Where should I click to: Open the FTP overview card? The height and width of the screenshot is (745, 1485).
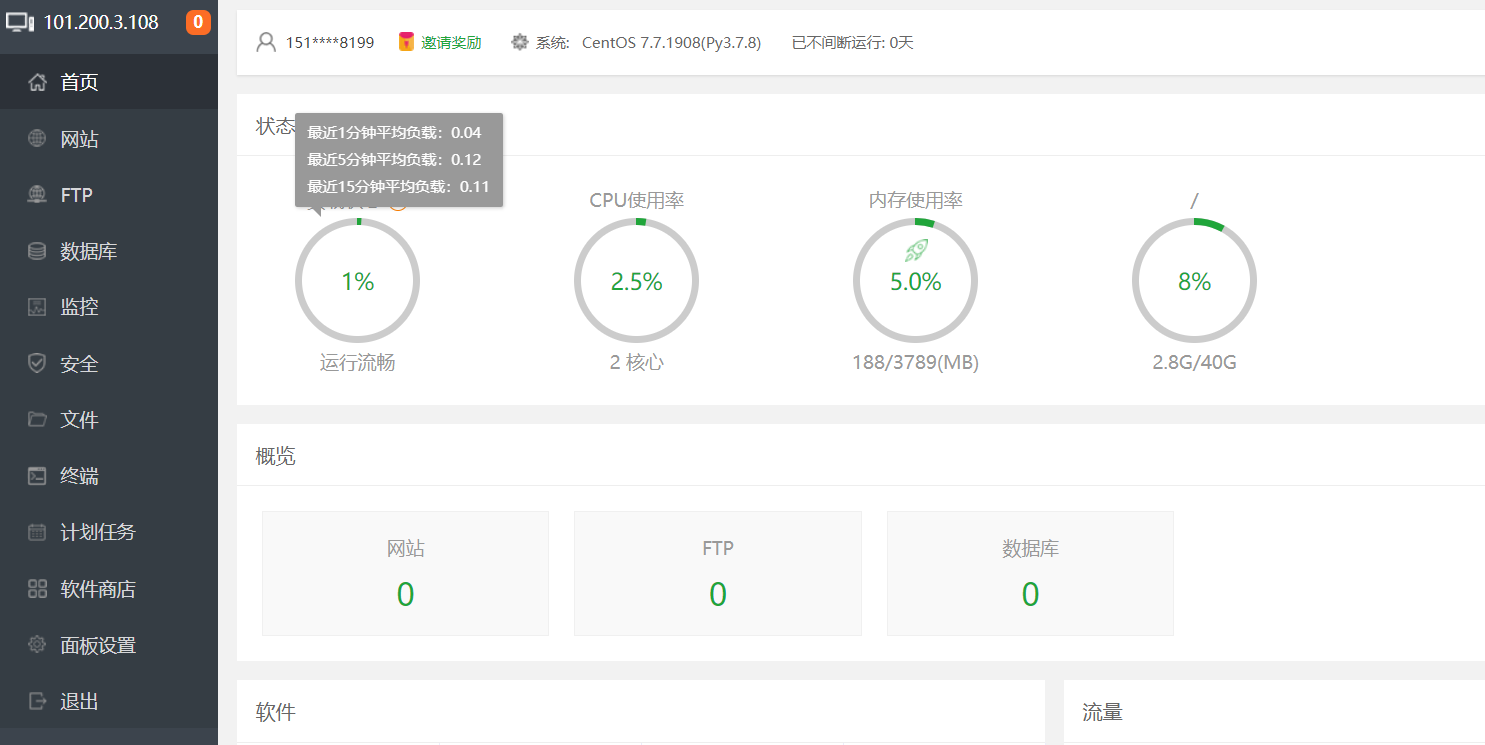[718, 573]
